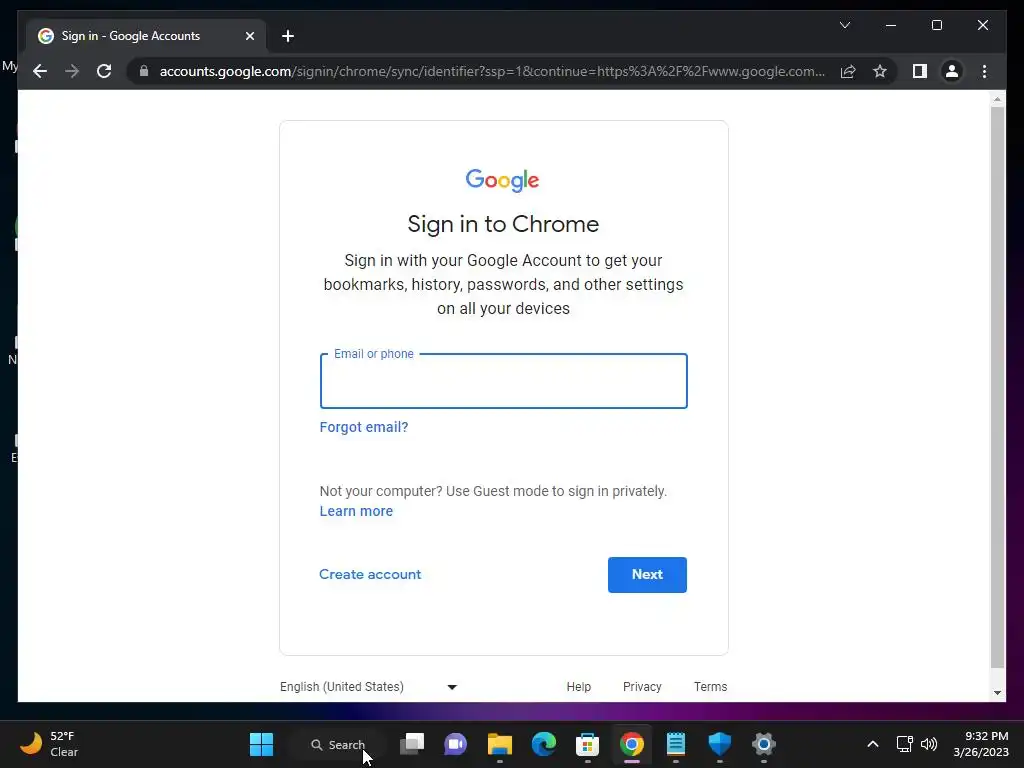Open the tab search chevron

pos(844,25)
